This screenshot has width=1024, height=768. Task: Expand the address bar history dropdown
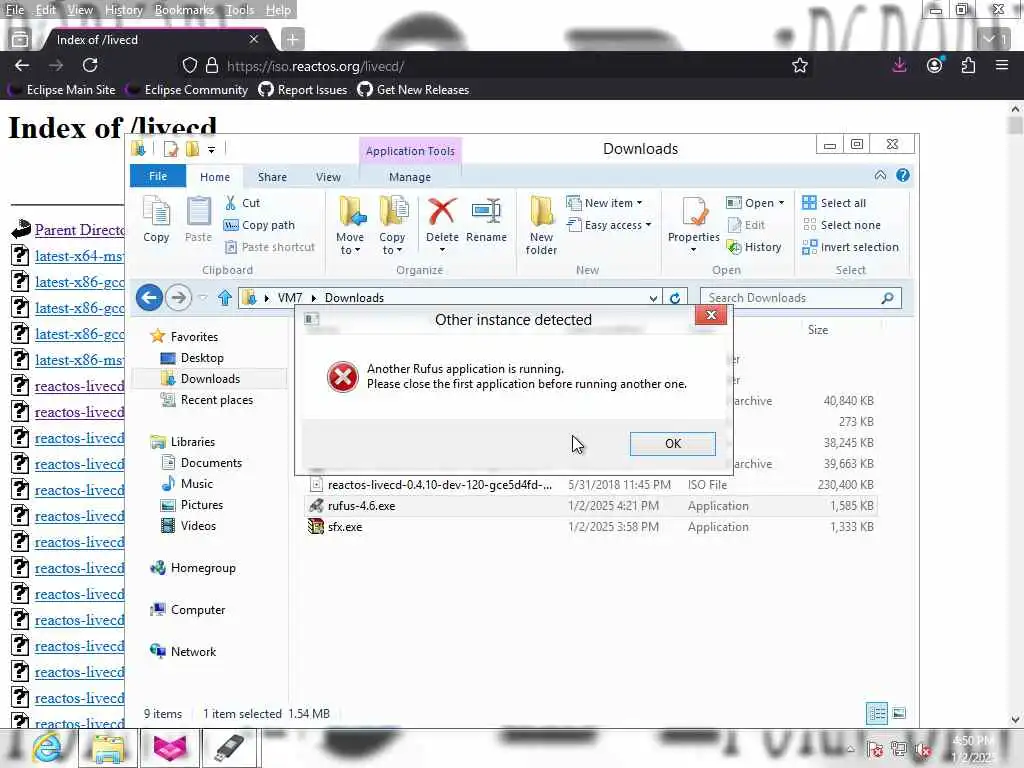[653, 298]
